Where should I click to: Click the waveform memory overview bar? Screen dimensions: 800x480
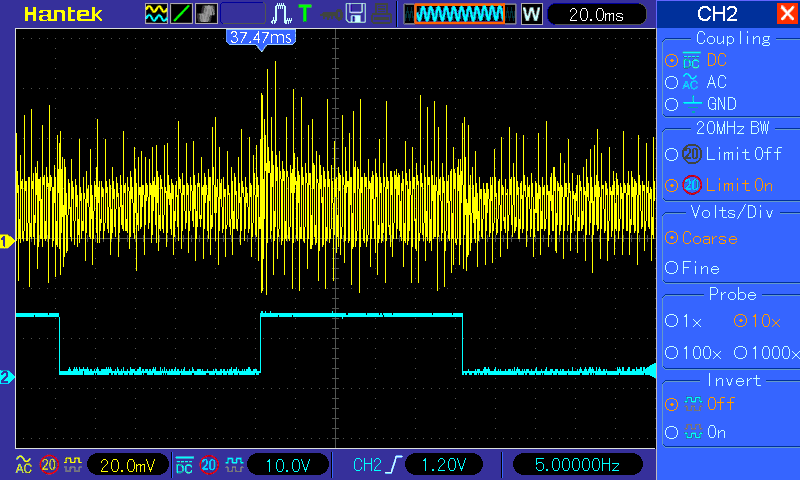[459, 14]
